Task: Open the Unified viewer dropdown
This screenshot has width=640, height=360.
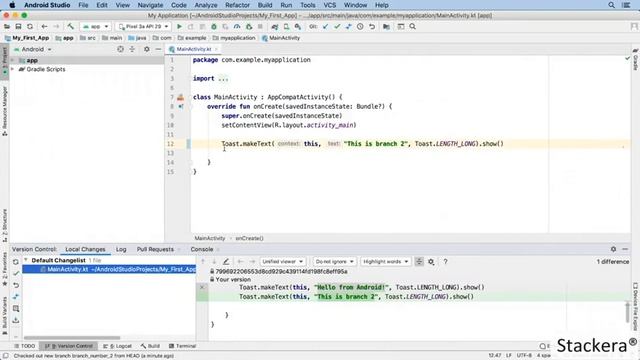Action: (282, 262)
